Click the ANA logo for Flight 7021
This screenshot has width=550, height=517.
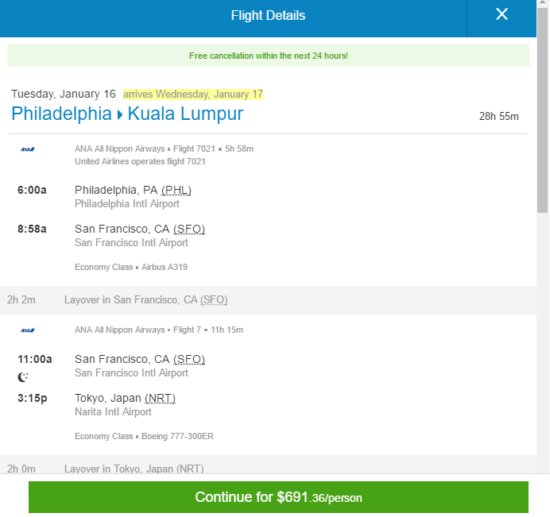tap(27, 149)
